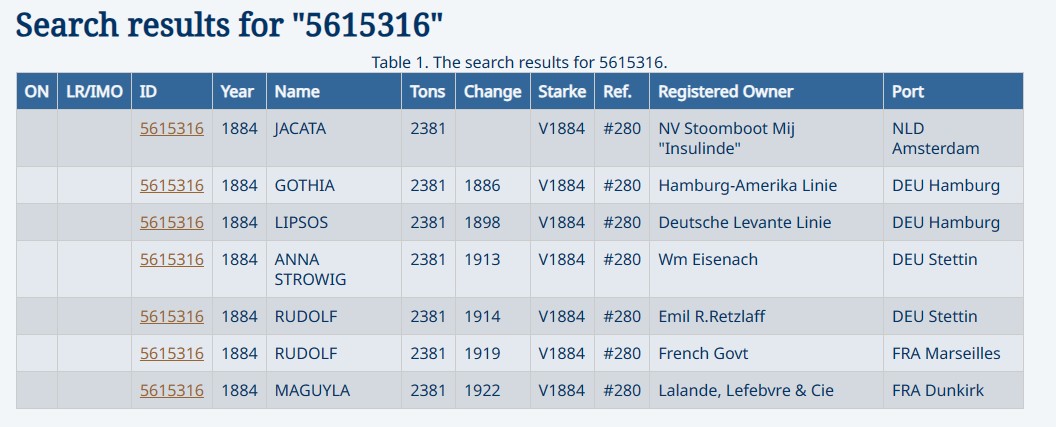Select the Port column header
1056x427 pixels.
(908, 91)
